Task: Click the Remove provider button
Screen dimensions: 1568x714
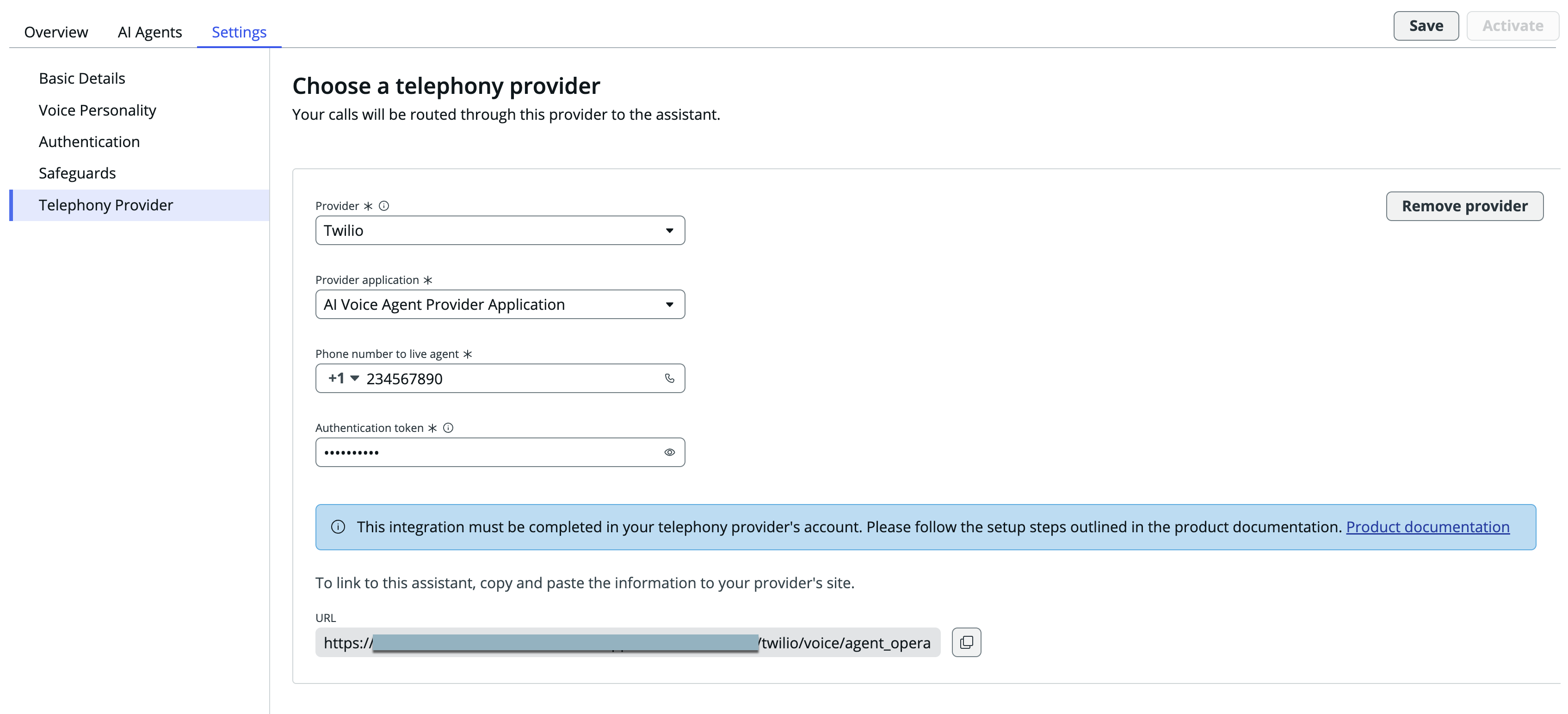Action: pos(1464,206)
